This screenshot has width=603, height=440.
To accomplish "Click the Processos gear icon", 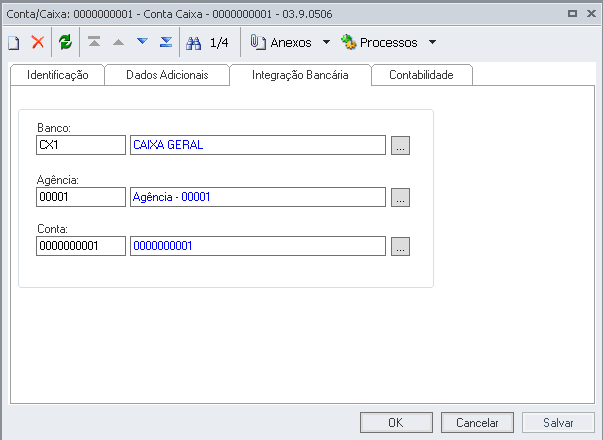I will (x=348, y=42).
